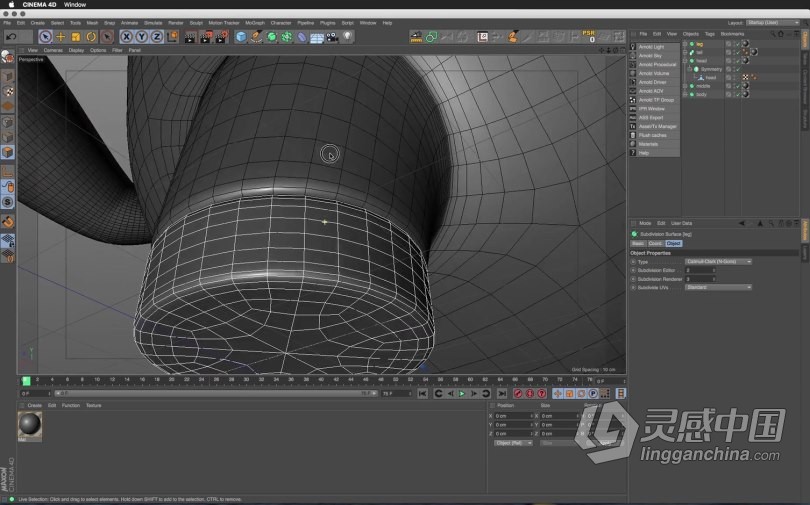The width and height of the screenshot is (810, 505).
Task: Go to the start of animation
Action: coord(423,393)
